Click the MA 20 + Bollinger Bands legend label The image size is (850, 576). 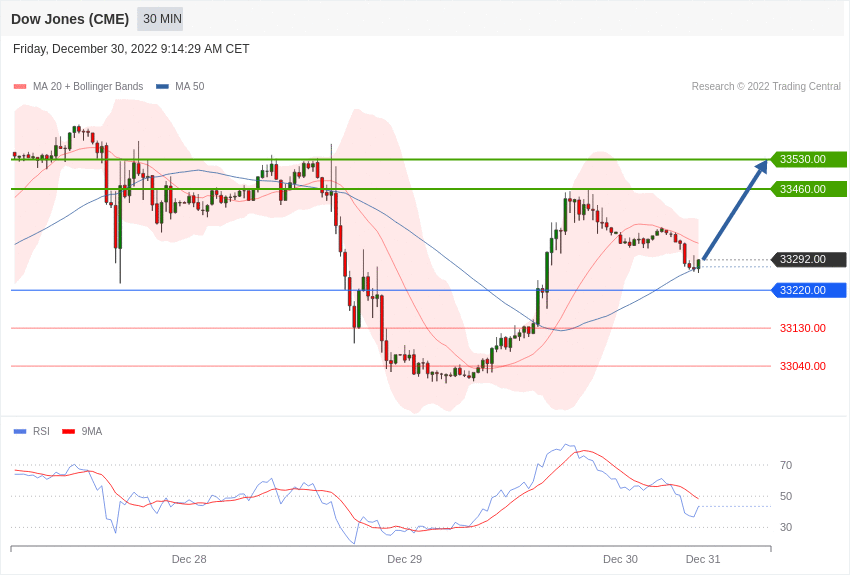[x=88, y=86]
